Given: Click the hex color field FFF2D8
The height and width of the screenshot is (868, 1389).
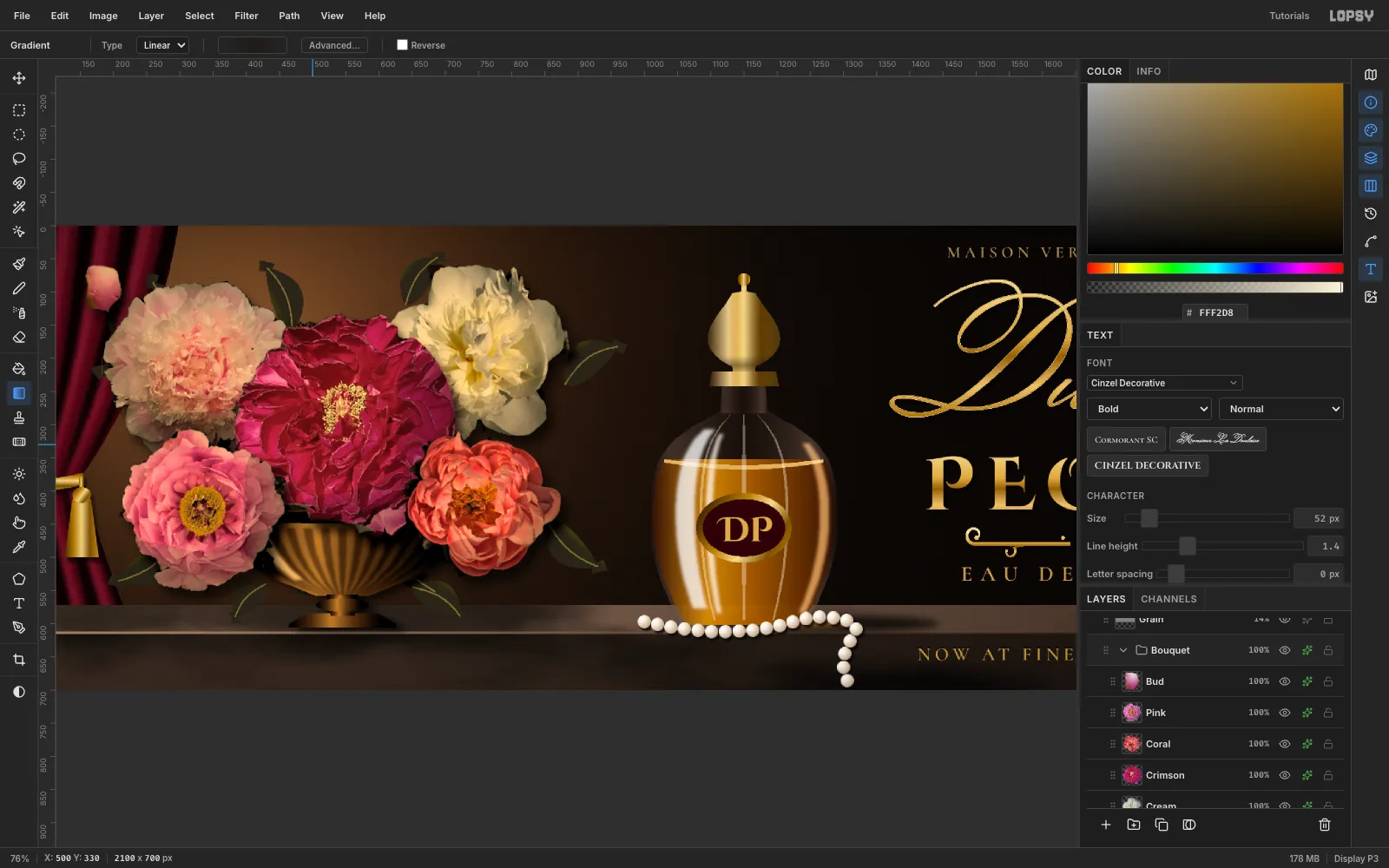Looking at the screenshot, I should [1215, 312].
